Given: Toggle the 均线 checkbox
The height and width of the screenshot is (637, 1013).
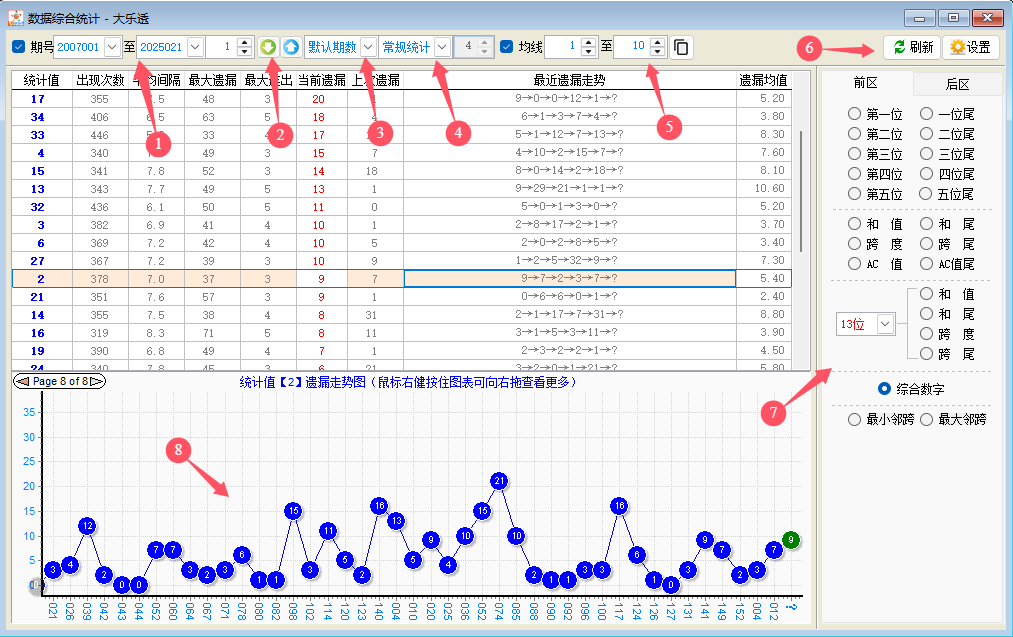Looking at the screenshot, I should tap(506, 47).
